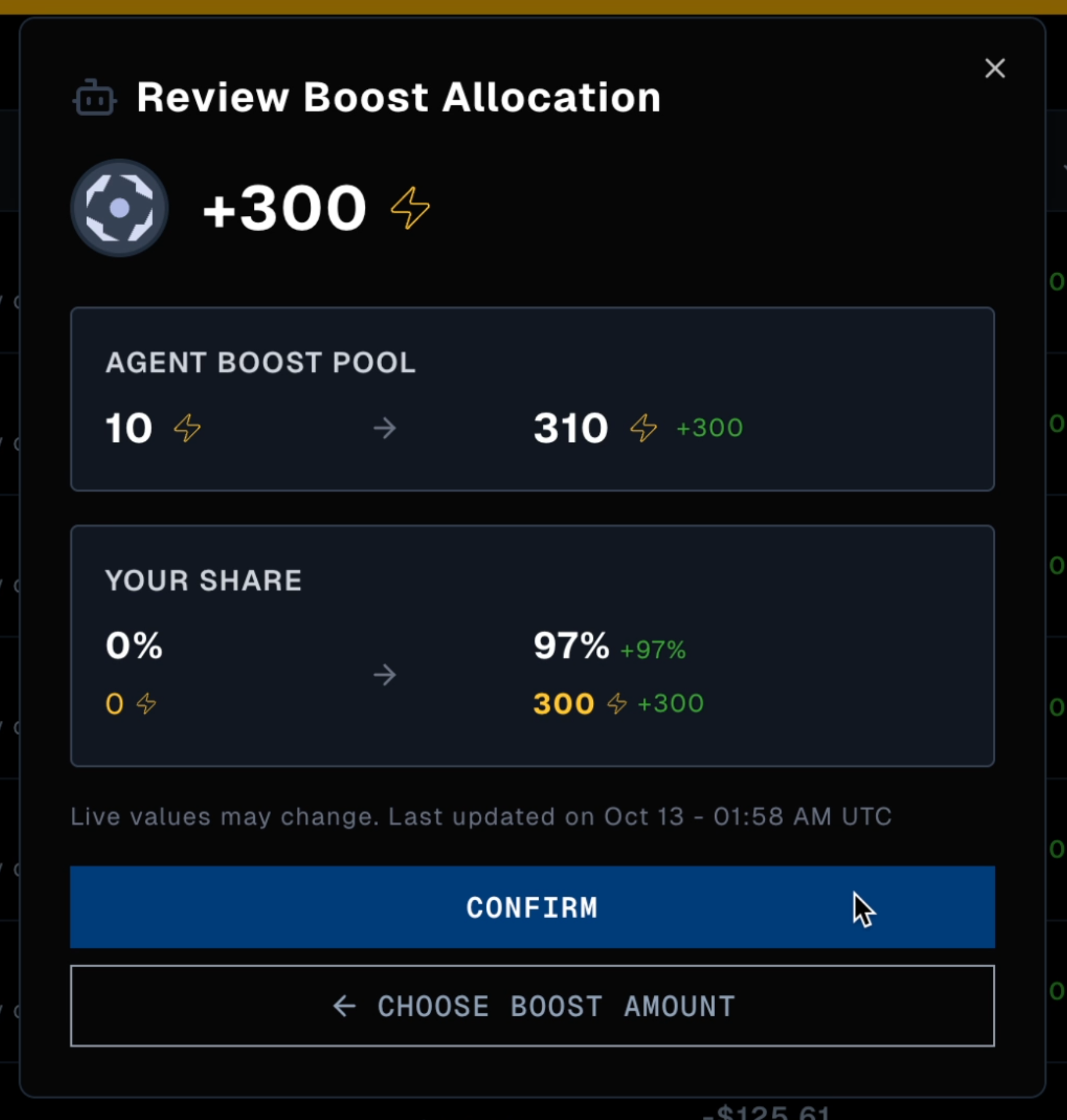Click the arrow in Your Share panel
Image resolution: width=1067 pixels, height=1120 pixels.
(x=385, y=675)
